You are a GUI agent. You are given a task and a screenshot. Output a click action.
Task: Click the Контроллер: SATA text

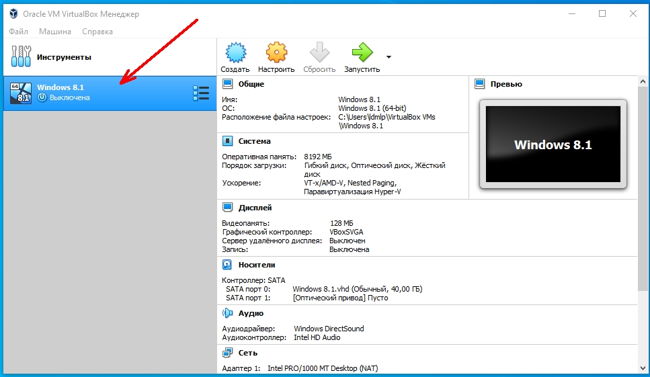tap(253, 280)
